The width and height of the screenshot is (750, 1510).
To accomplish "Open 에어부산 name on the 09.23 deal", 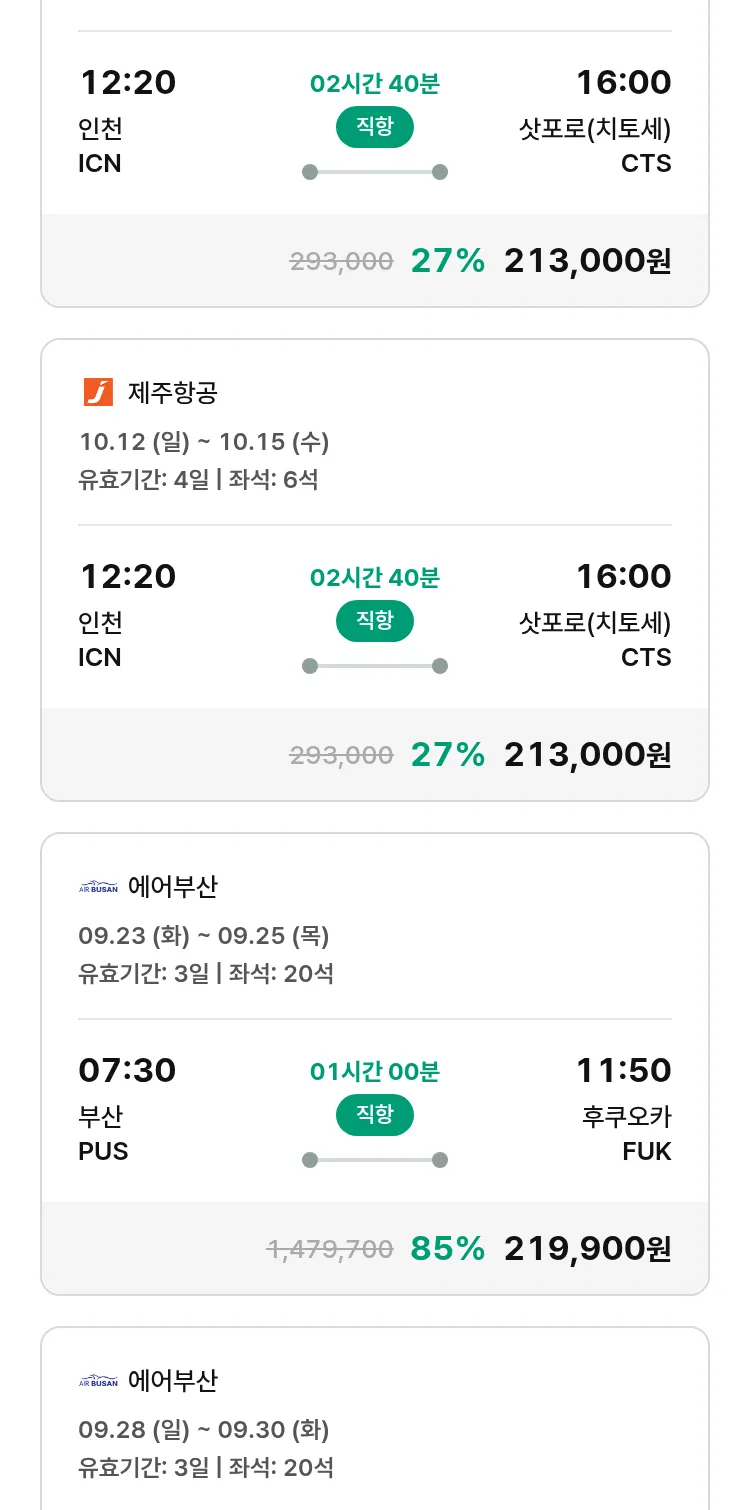I will click(x=172, y=886).
